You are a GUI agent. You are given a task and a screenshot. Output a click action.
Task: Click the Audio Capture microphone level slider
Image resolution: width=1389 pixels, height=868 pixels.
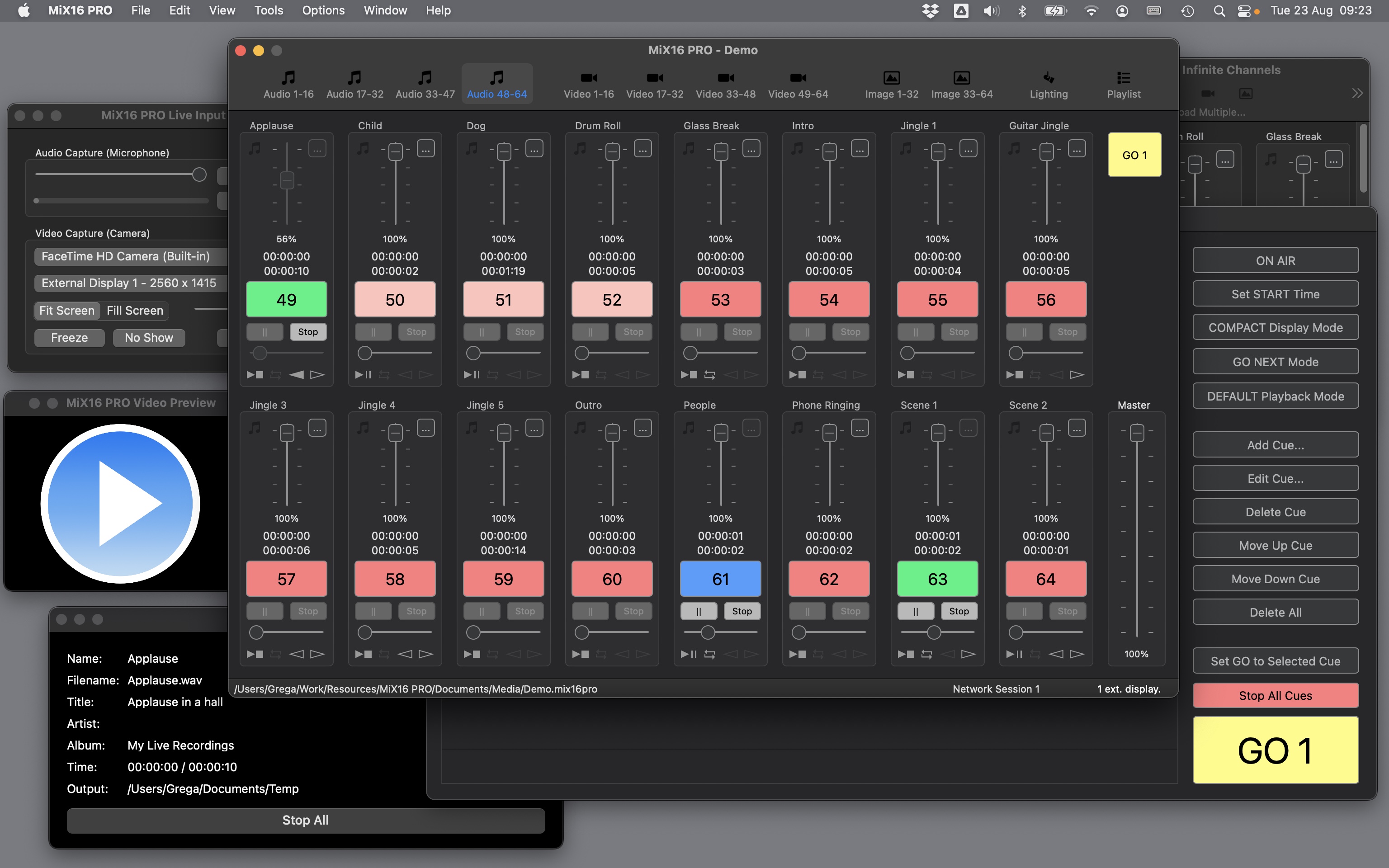click(121, 175)
